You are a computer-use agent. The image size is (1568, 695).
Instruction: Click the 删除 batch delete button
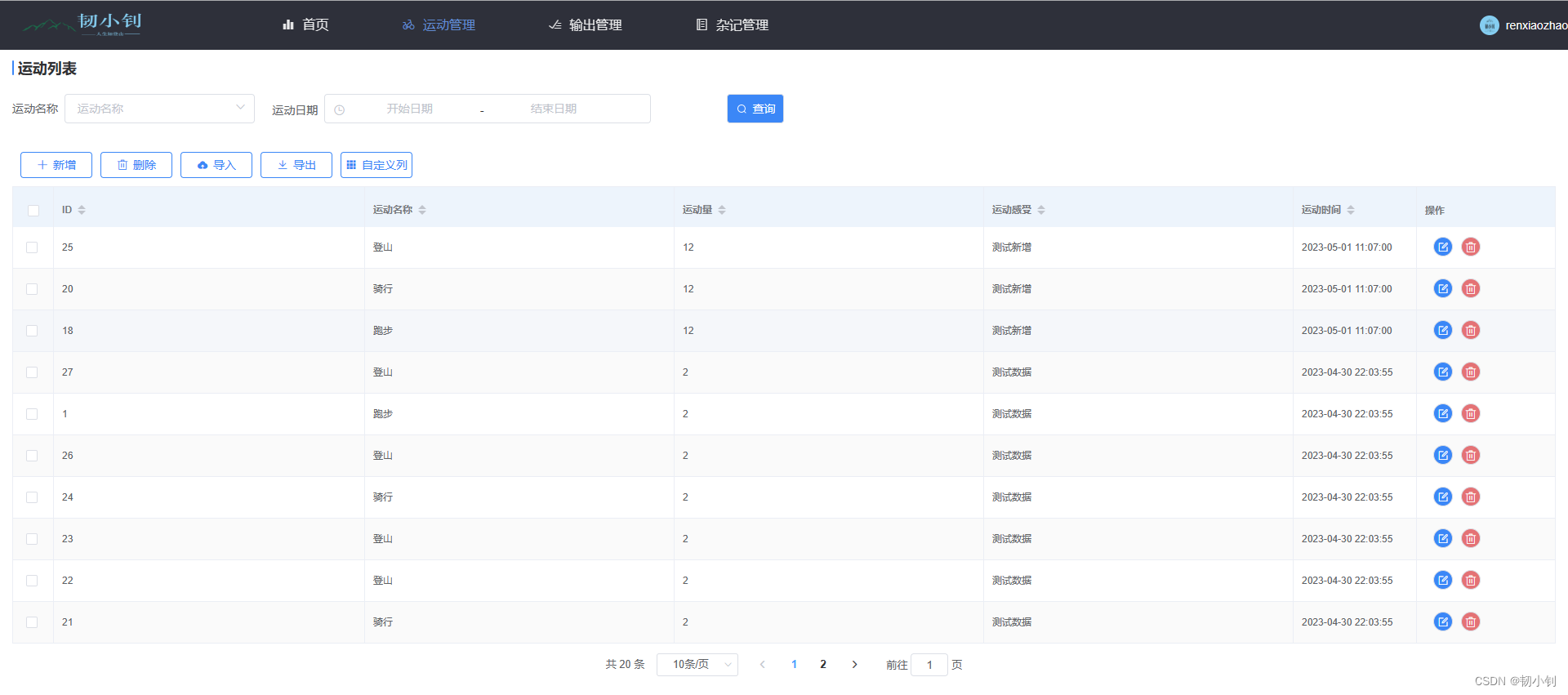click(x=136, y=165)
